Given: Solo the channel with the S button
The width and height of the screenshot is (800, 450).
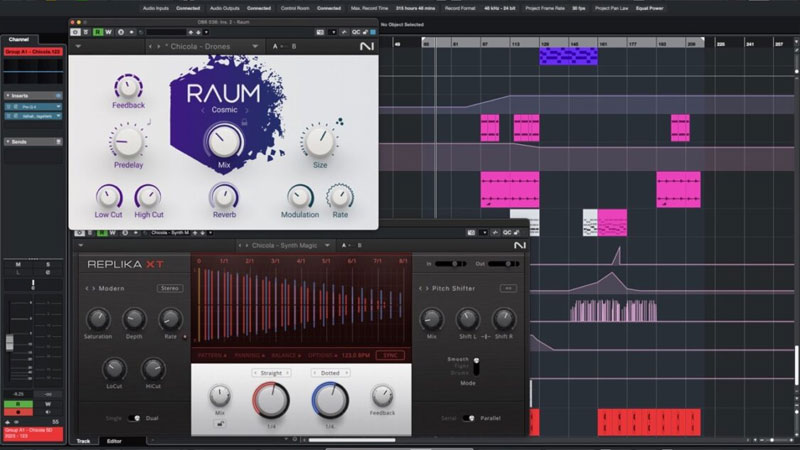Looking at the screenshot, I should tap(48, 264).
